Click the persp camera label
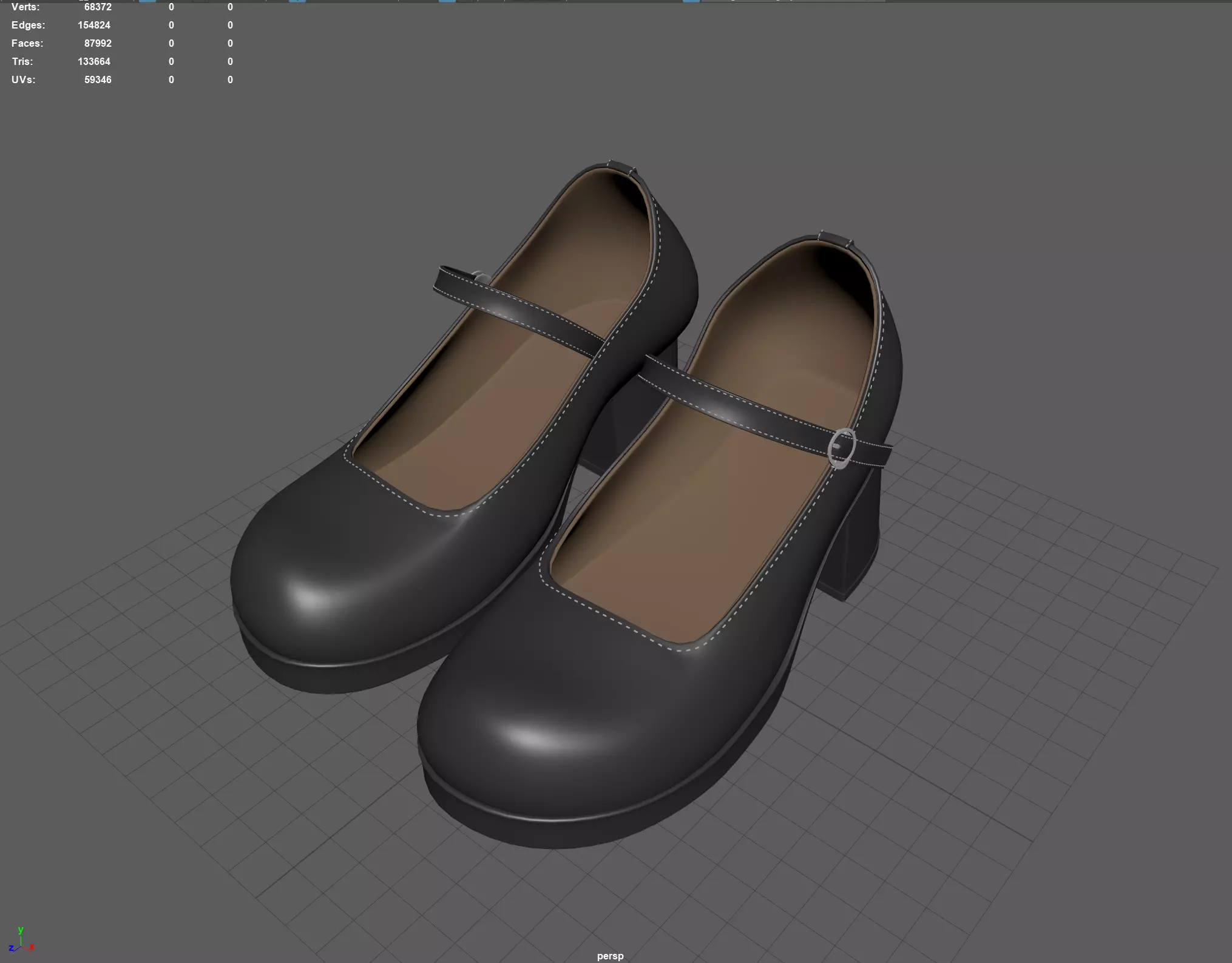 click(x=610, y=956)
